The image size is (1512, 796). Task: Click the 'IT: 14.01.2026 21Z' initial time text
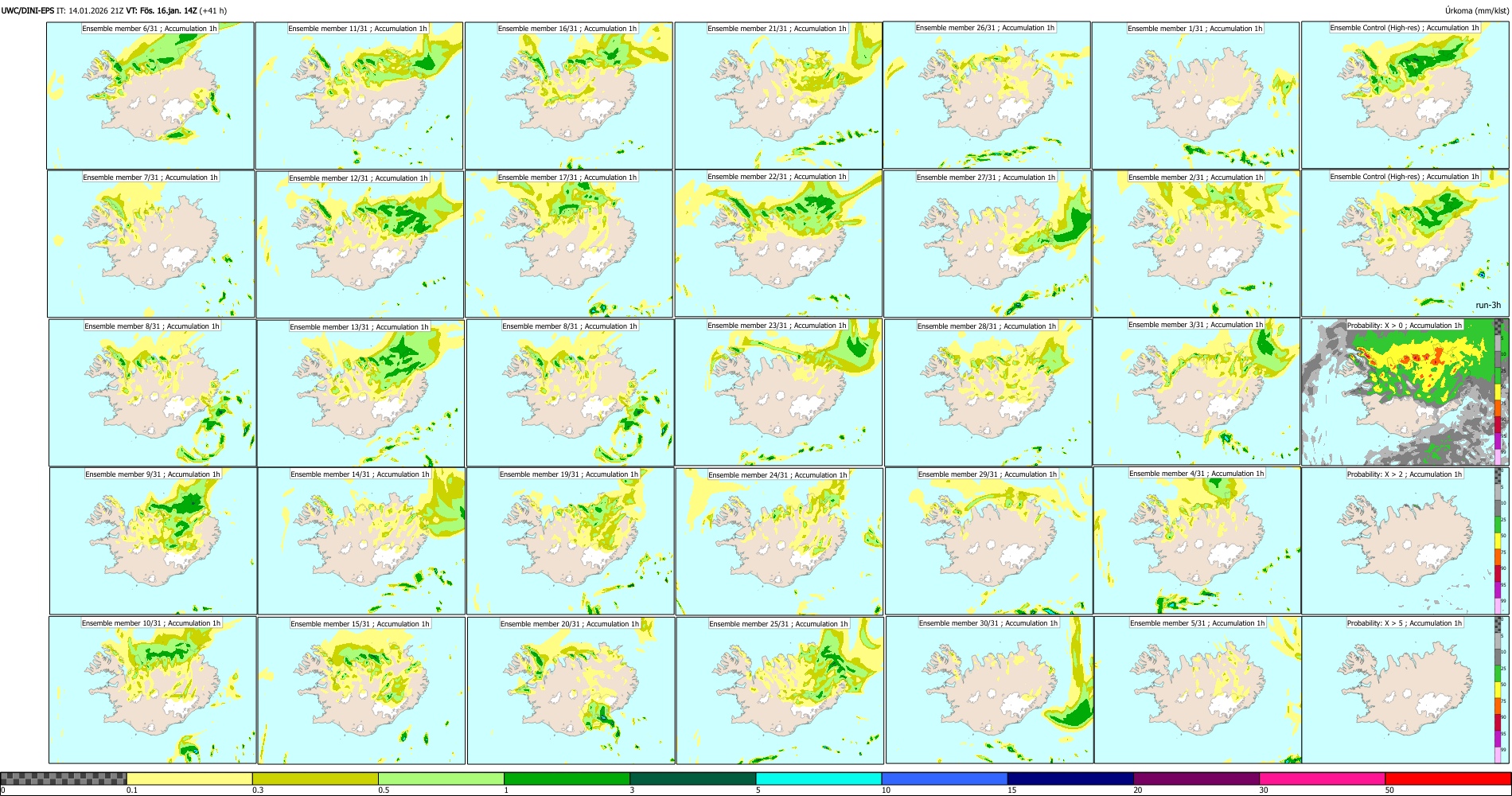point(91,10)
